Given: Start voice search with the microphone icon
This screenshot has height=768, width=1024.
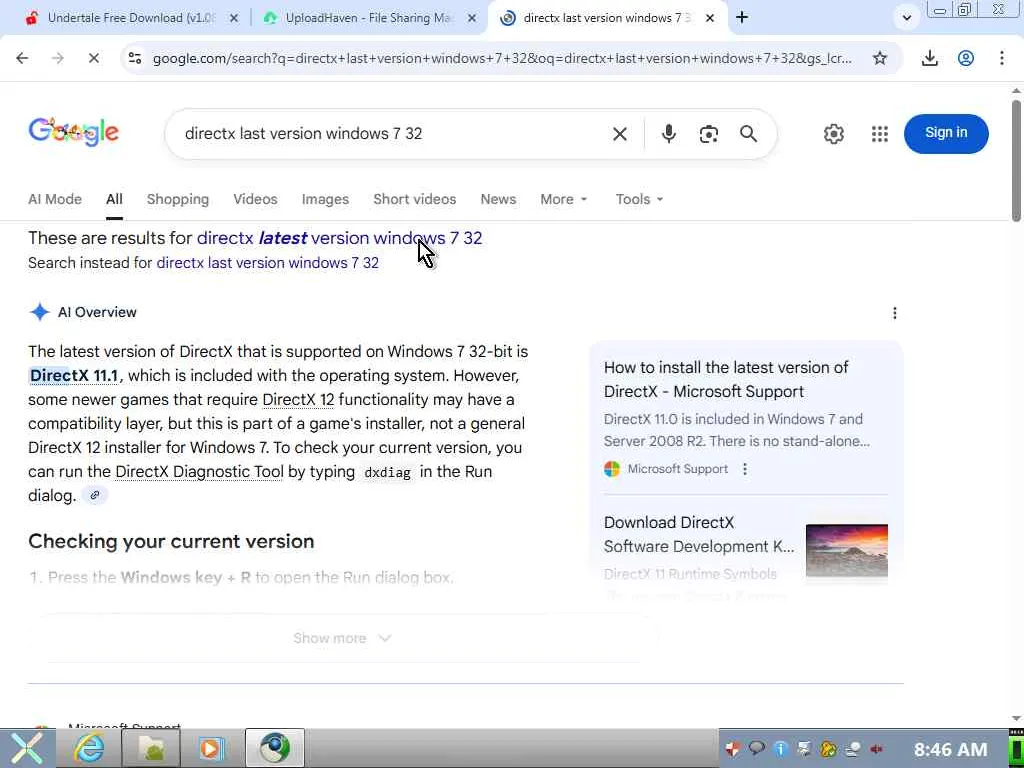Looking at the screenshot, I should tap(668, 134).
